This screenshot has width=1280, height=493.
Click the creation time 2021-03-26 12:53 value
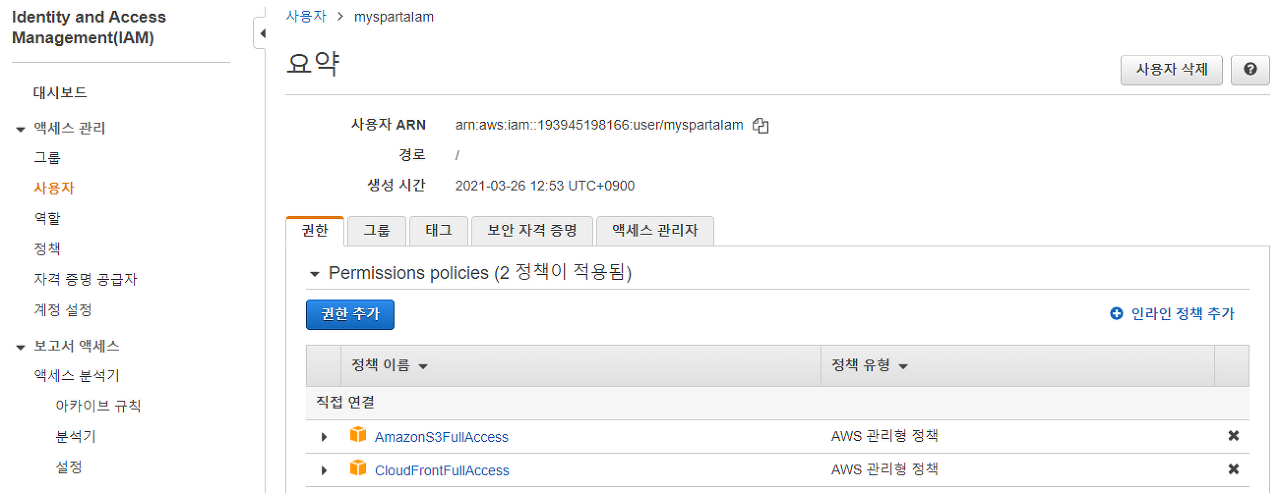point(545,186)
